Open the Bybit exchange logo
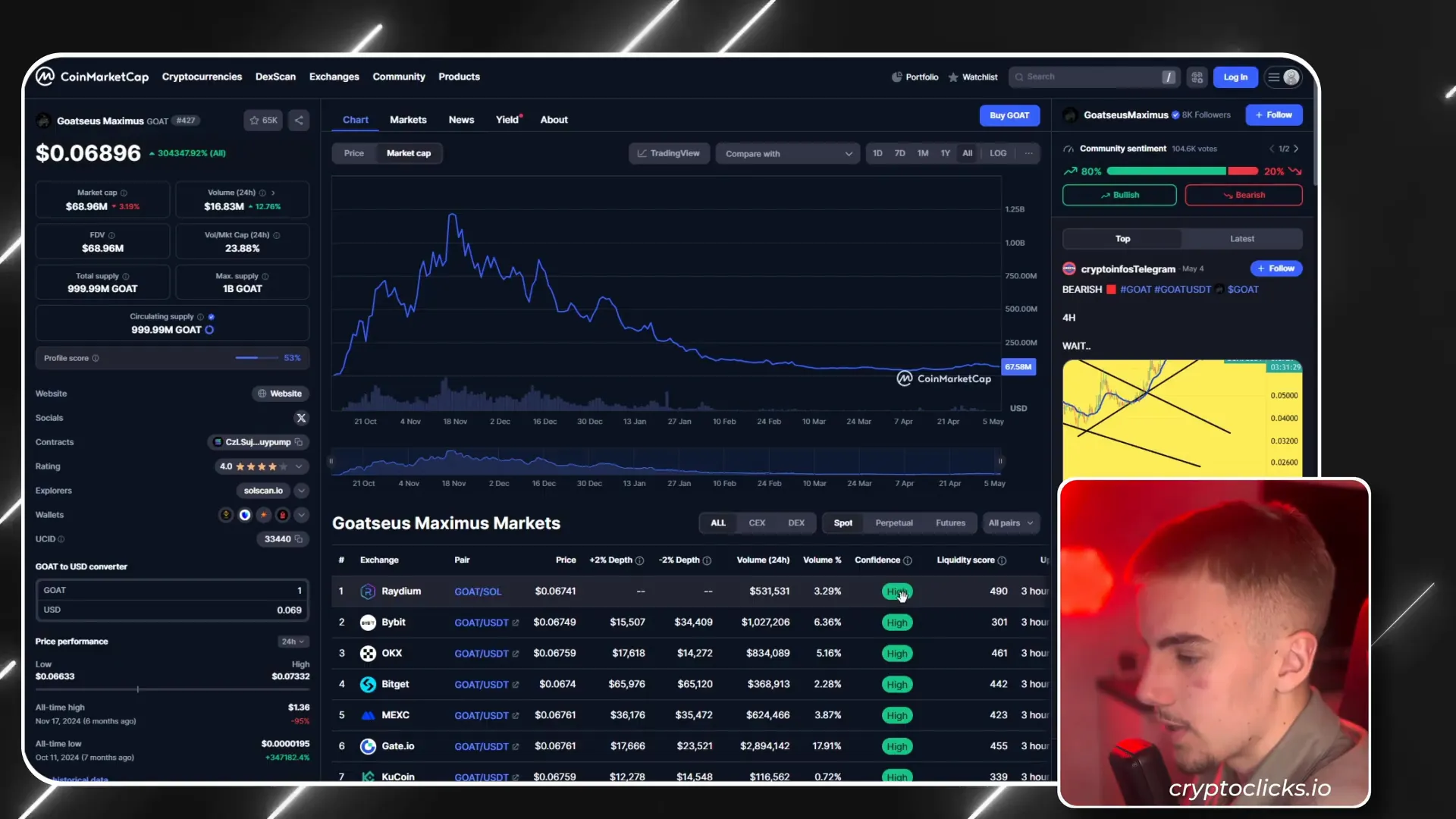Viewport: 1456px width, 819px height. (368, 623)
